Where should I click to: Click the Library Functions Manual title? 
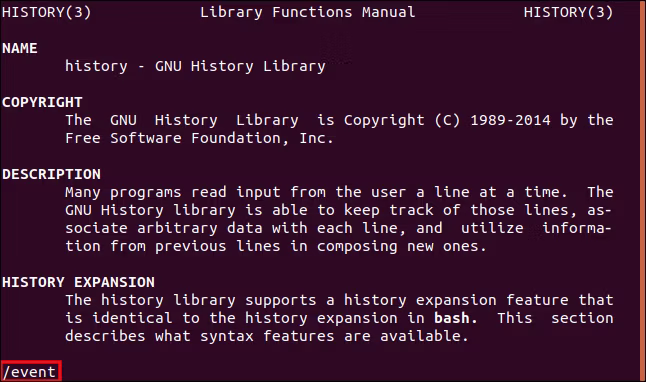click(308, 12)
